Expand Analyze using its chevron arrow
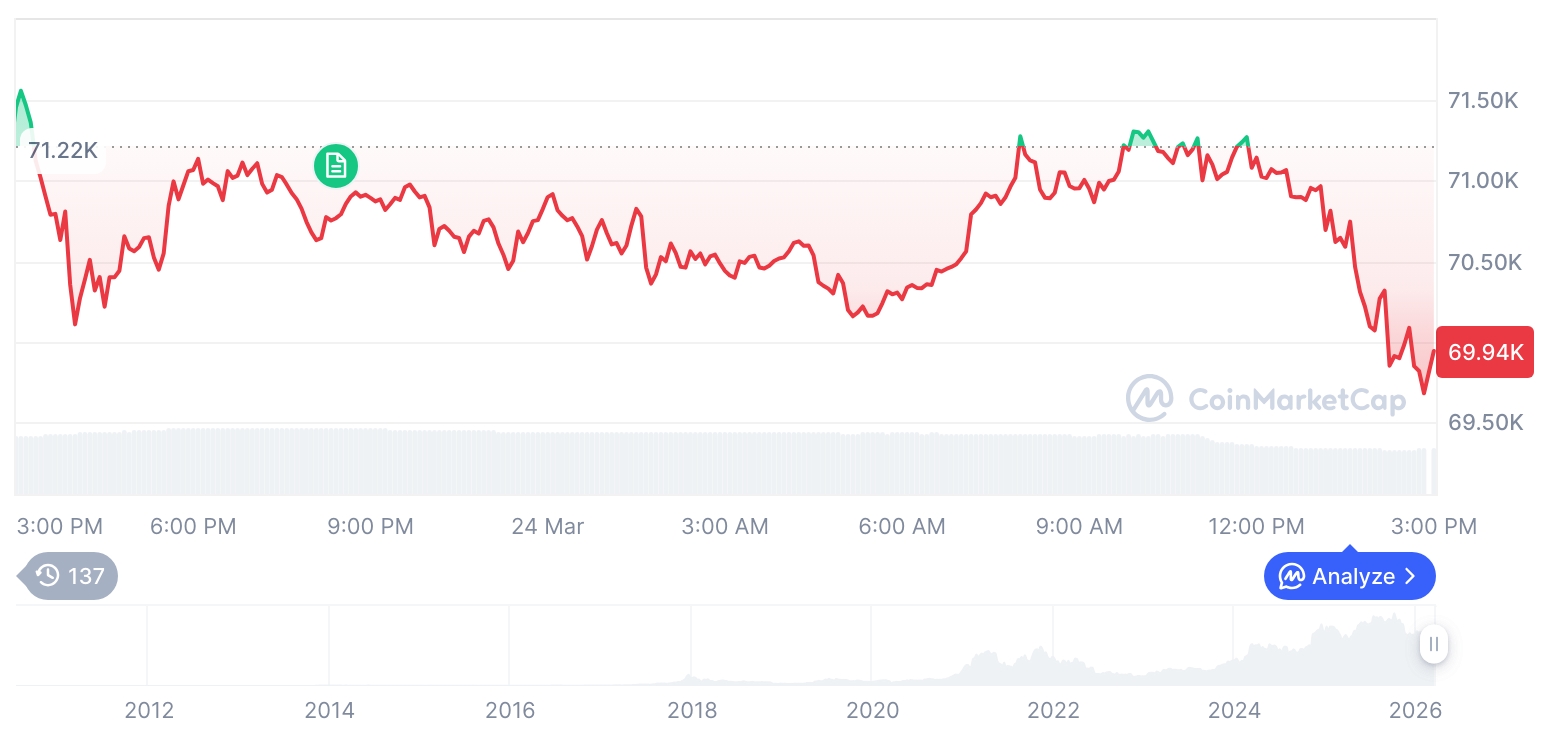Image resolution: width=1566 pixels, height=732 pixels. pyautogui.click(x=1410, y=577)
